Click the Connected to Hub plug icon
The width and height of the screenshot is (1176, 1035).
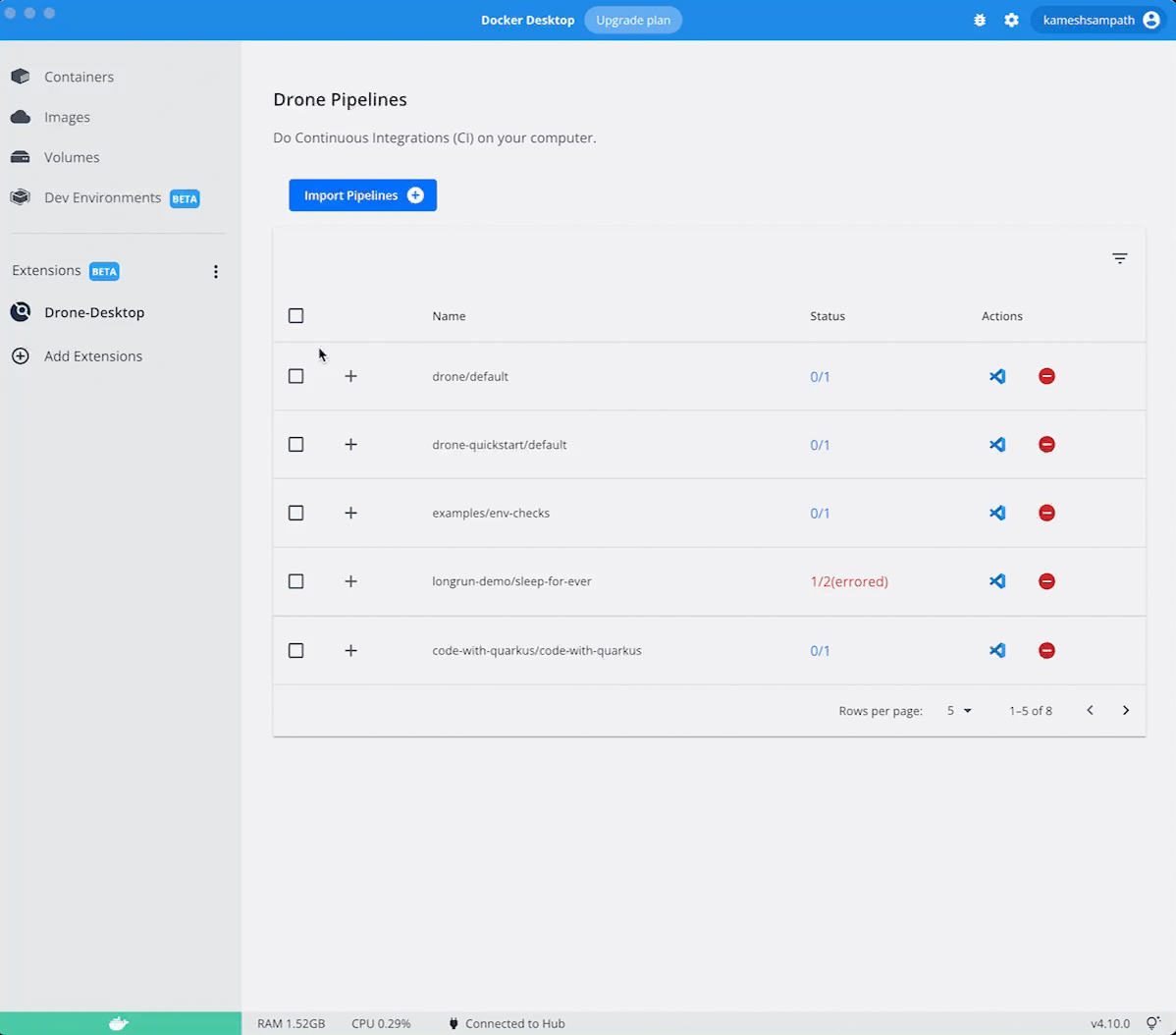pyautogui.click(x=453, y=1024)
